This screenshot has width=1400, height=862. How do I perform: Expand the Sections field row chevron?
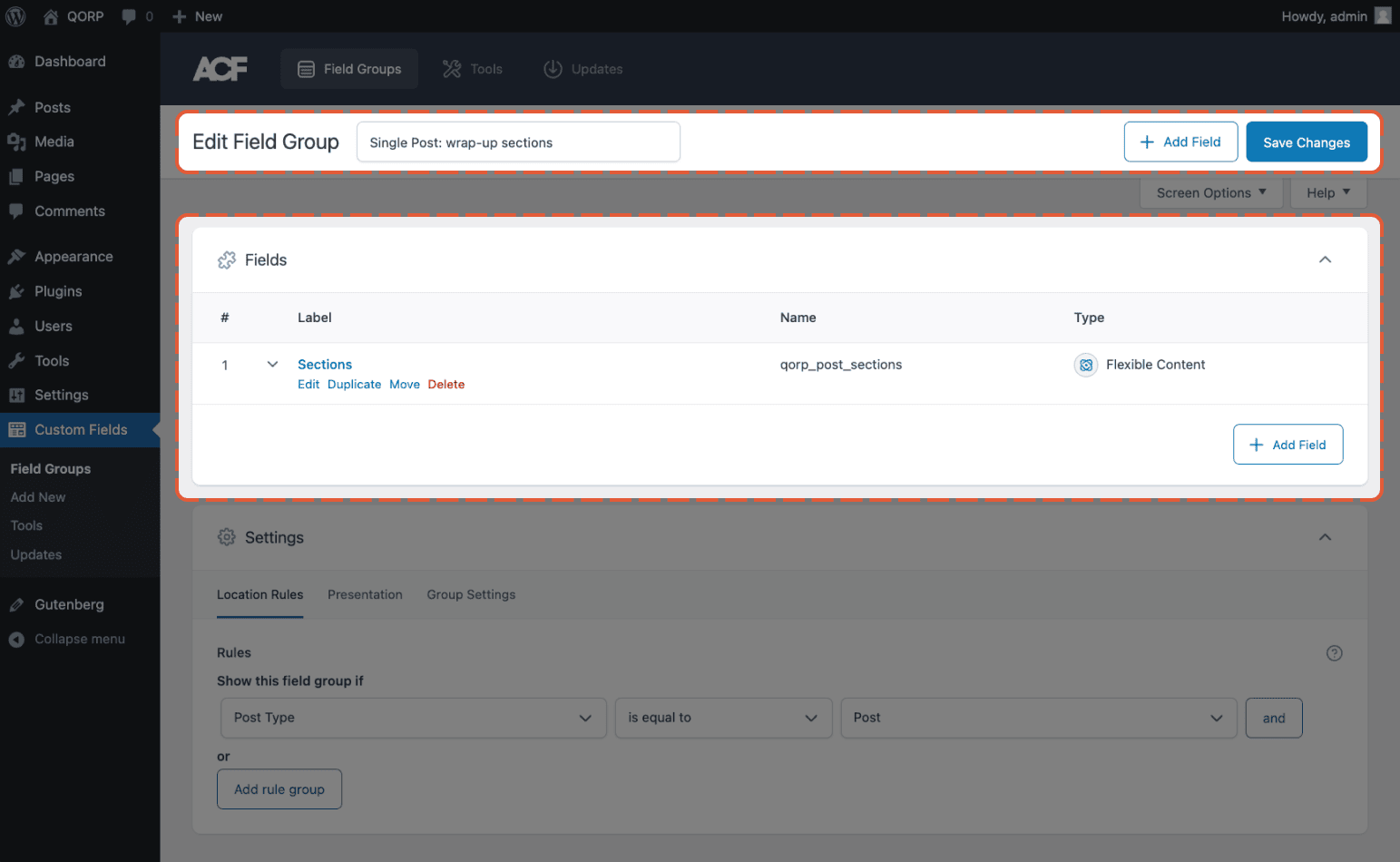pos(272,364)
